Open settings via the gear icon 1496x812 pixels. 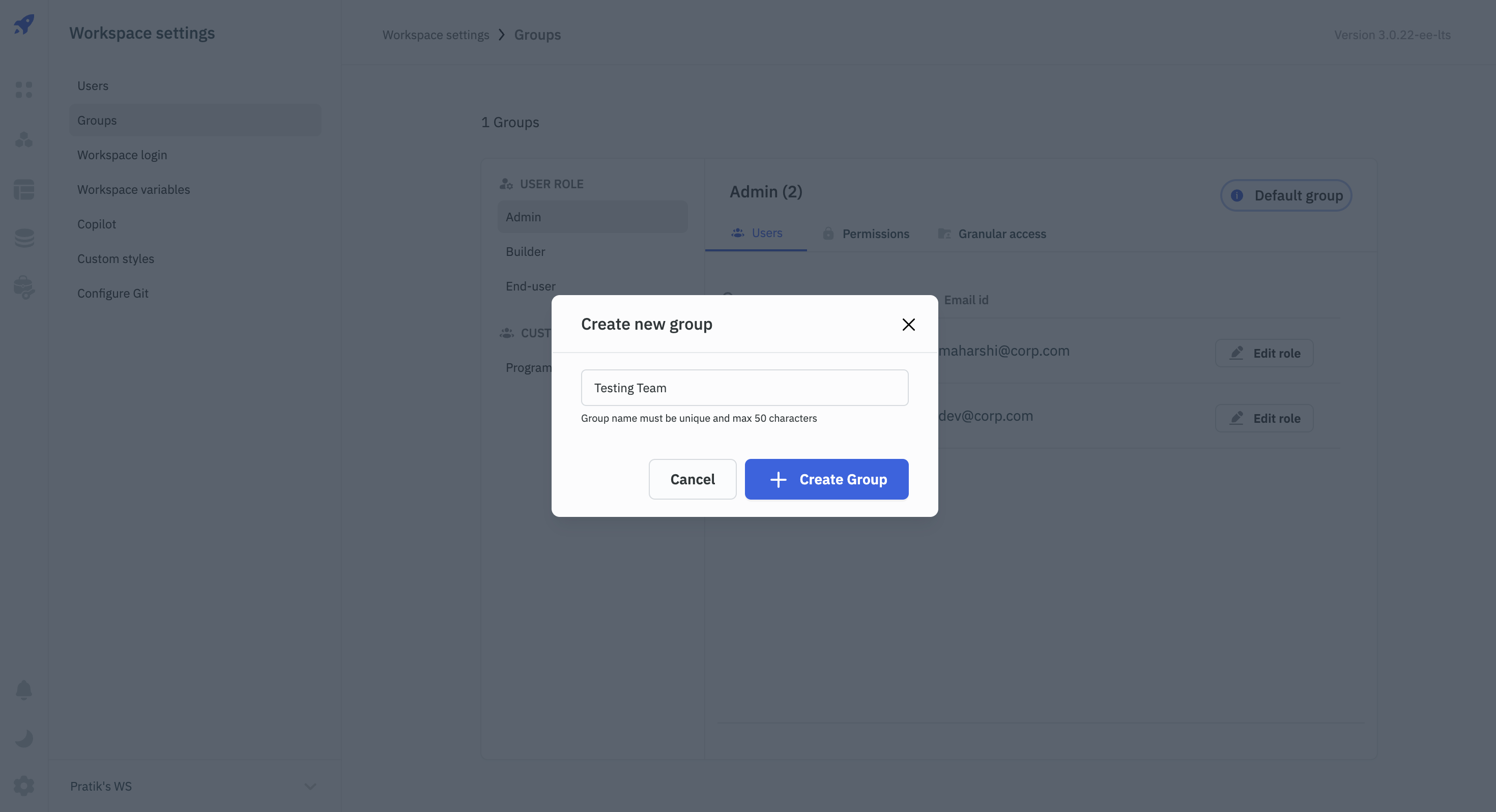pos(23,785)
